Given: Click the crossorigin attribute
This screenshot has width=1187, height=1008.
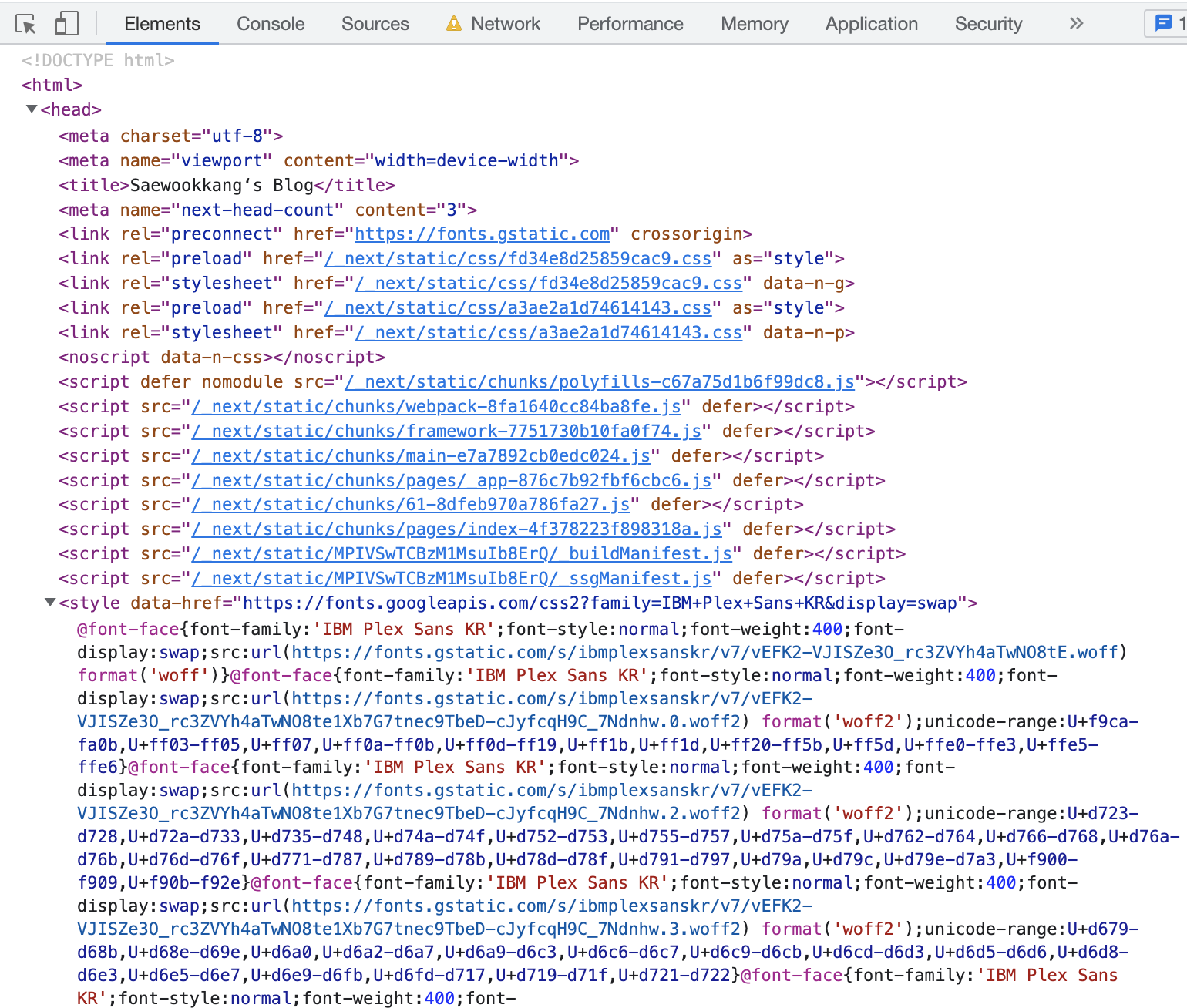Looking at the screenshot, I should (687, 234).
